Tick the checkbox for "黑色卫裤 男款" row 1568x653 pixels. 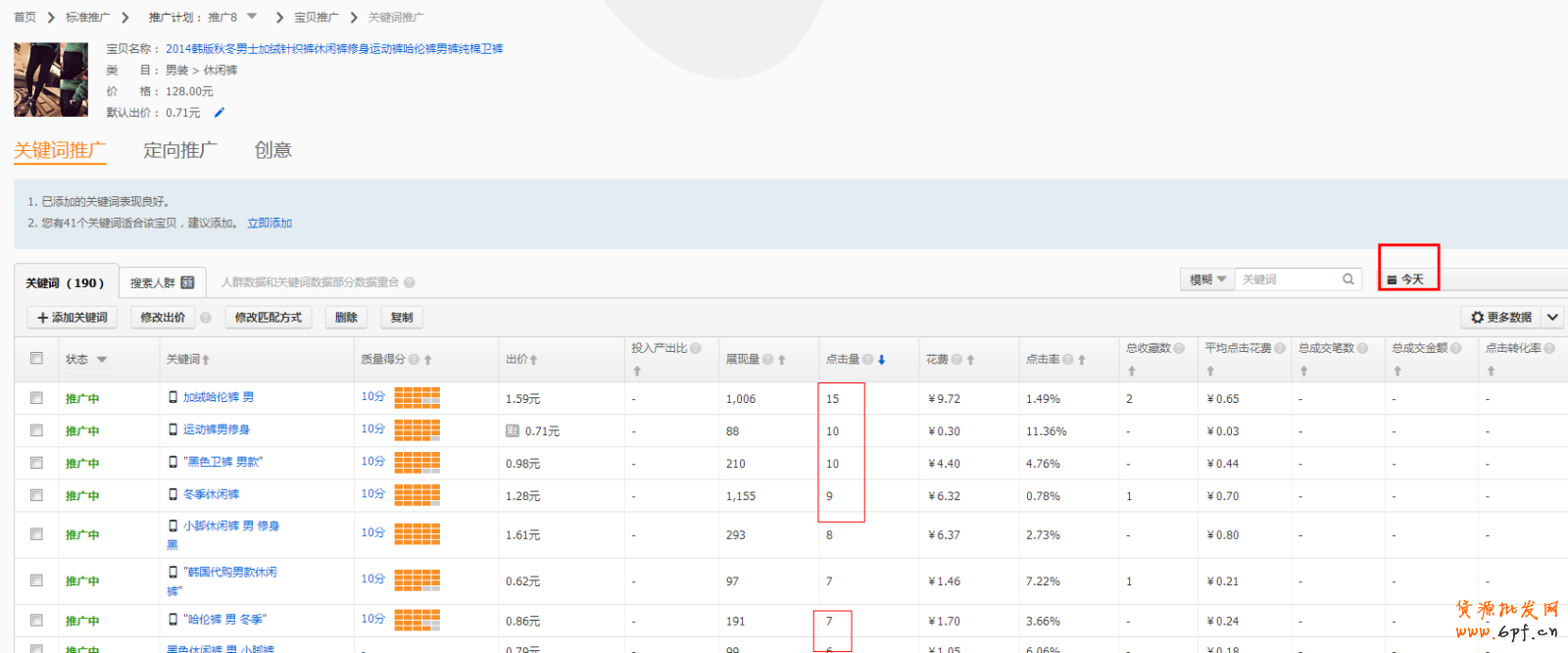pyautogui.click(x=36, y=463)
